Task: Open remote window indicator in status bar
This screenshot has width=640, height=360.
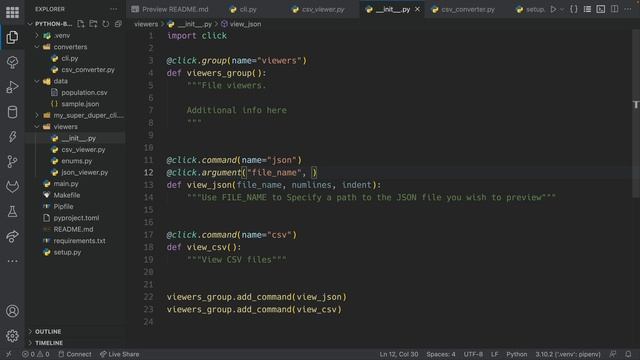Action: [x=9, y=354]
